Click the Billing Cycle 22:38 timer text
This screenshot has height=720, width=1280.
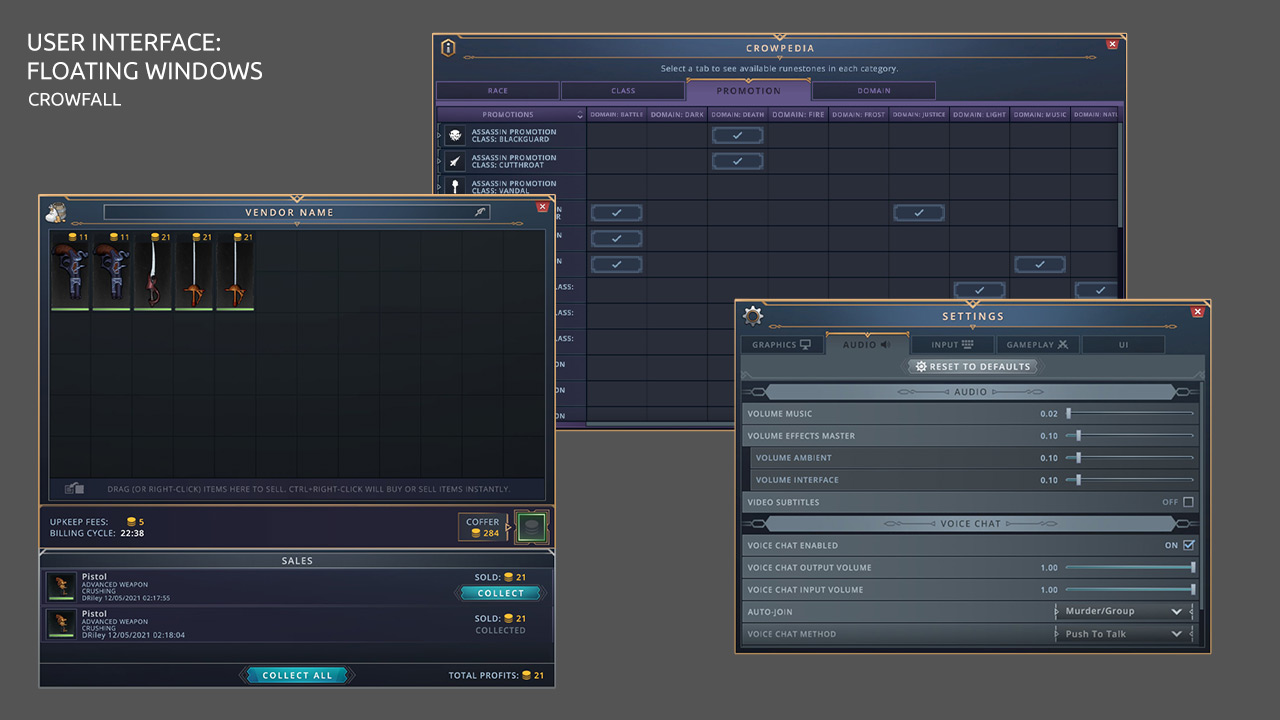pos(132,533)
